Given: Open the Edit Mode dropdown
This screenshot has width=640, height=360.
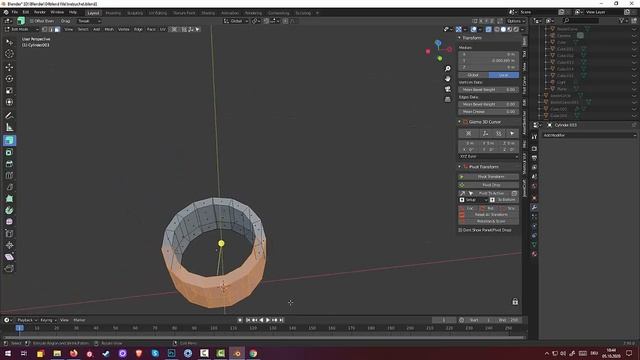Looking at the screenshot, I should (22, 29).
